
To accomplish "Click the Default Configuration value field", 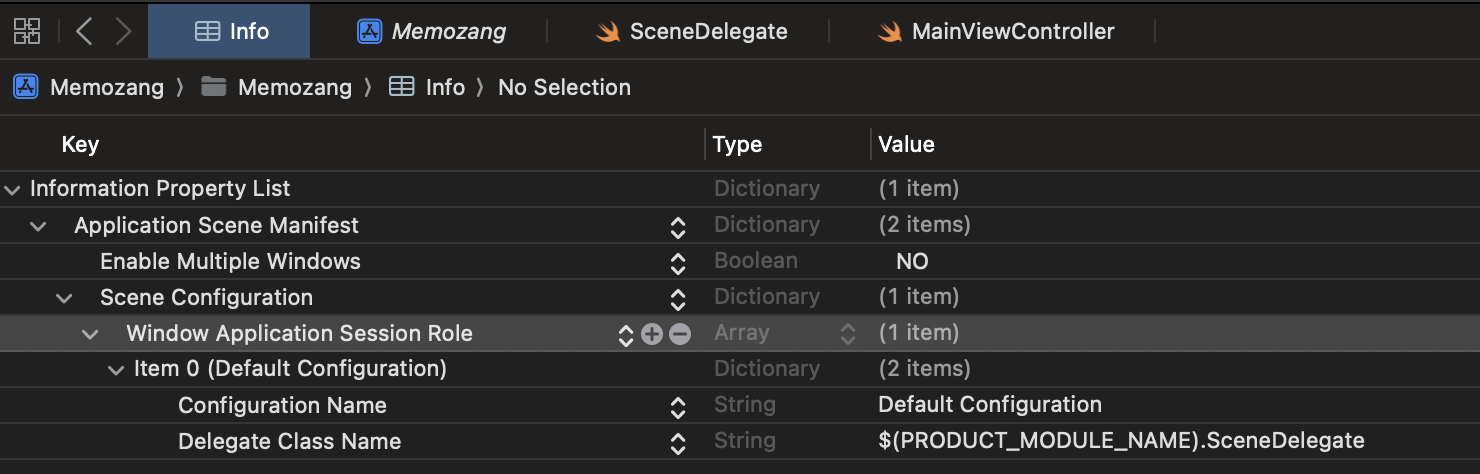I will (x=989, y=405).
